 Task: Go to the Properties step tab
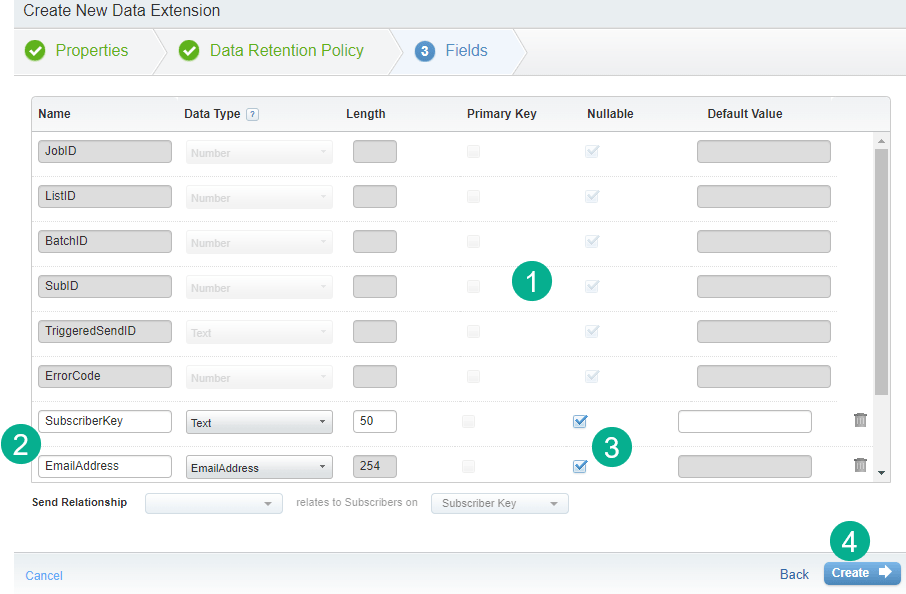[x=91, y=51]
